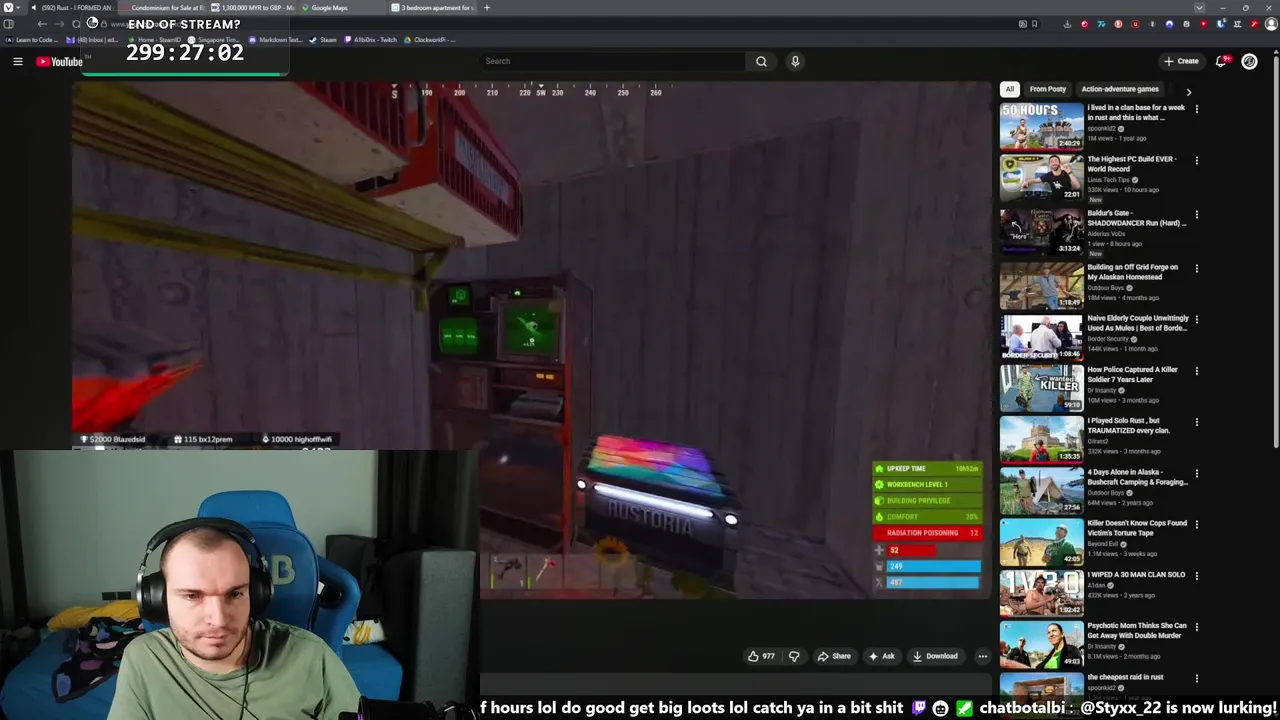Switch to the Google Maps browser tab

(342, 8)
